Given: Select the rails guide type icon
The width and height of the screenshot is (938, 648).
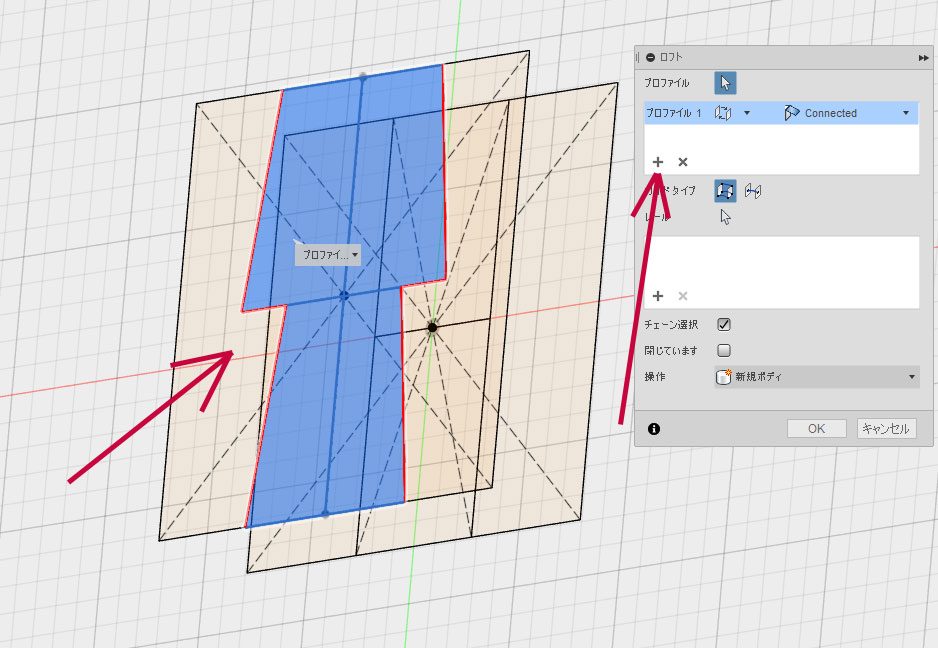Looking at the screenshot, I should coord(725,190).
